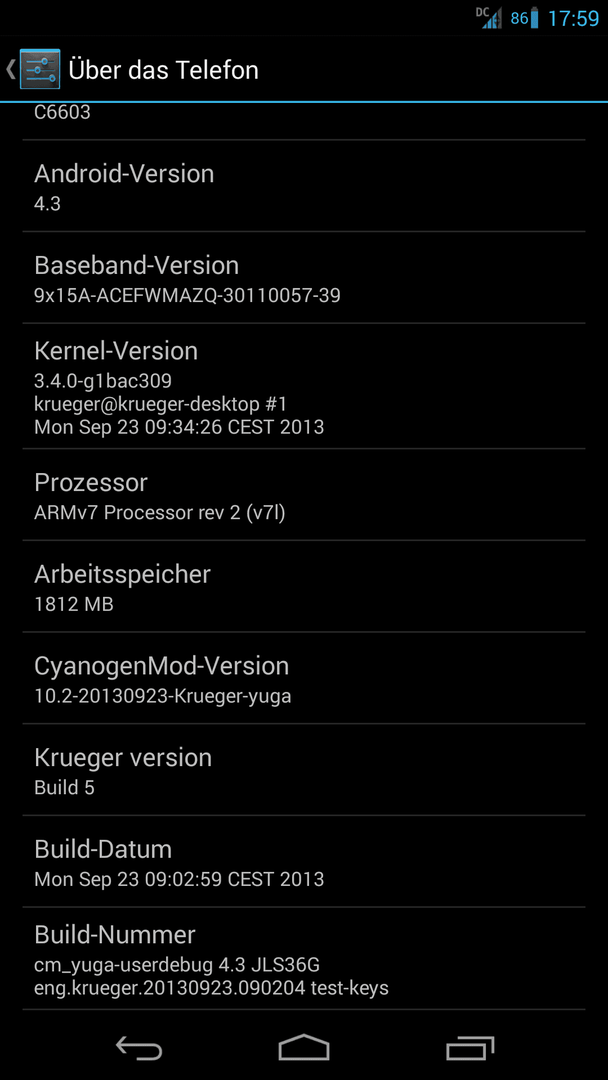This screenshot has width=608, height=1080.
Task: Open the recent apps navigation button
Action: pyautogui.click(x=470, y=1047)
